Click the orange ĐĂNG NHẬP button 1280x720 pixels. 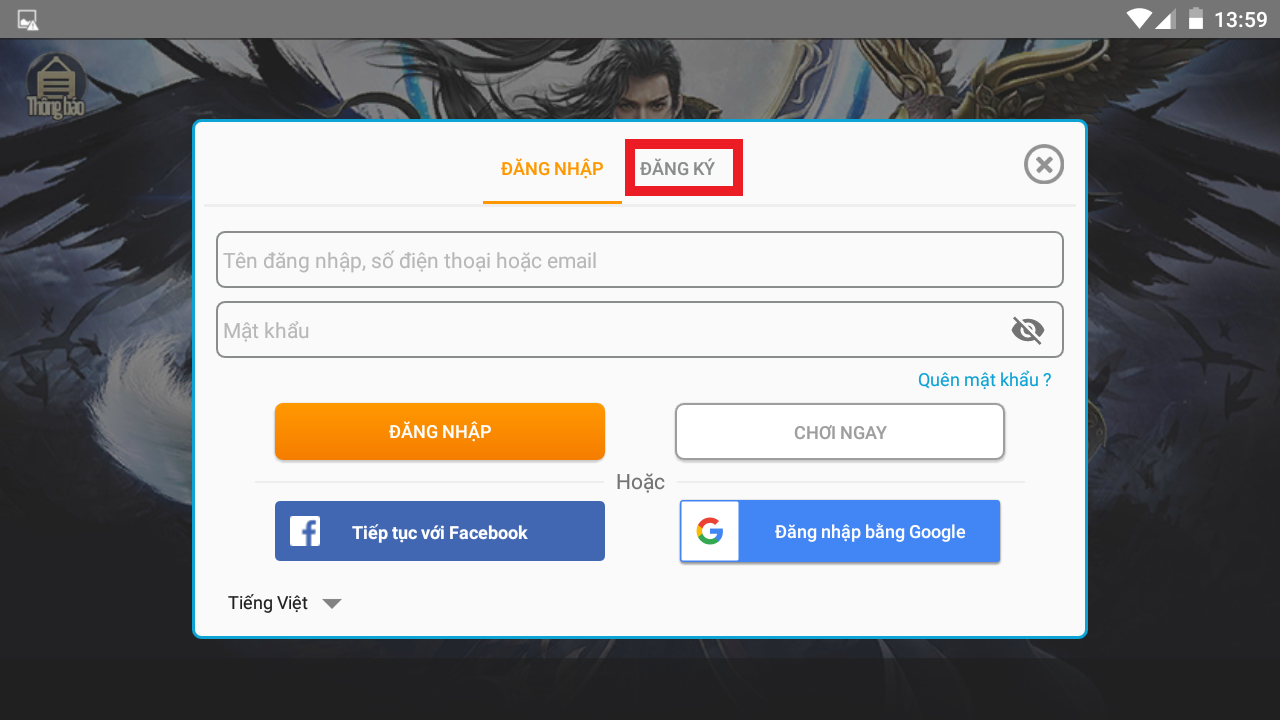[x=440, y=432]
